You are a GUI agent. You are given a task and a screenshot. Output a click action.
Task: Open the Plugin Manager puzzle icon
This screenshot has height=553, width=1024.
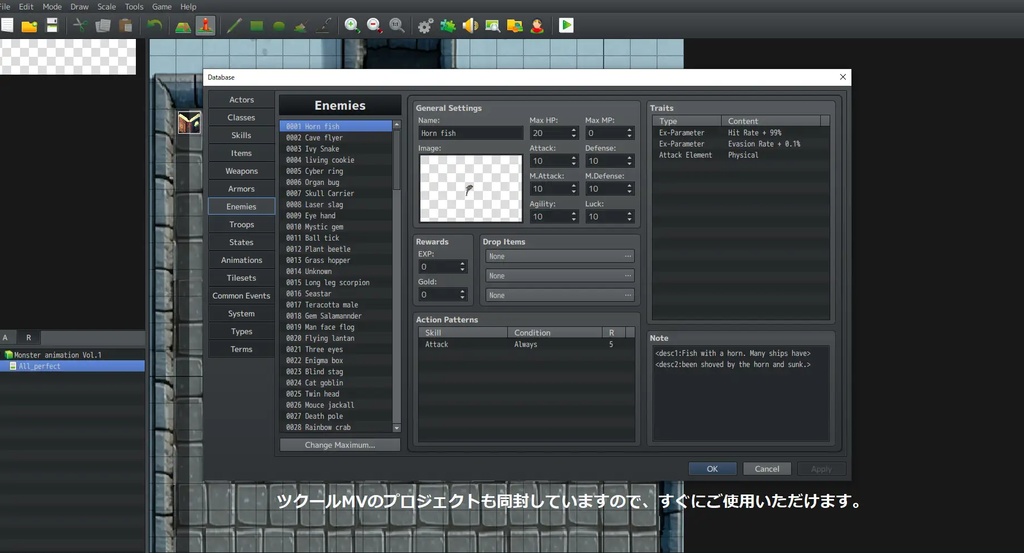point(447,26)
